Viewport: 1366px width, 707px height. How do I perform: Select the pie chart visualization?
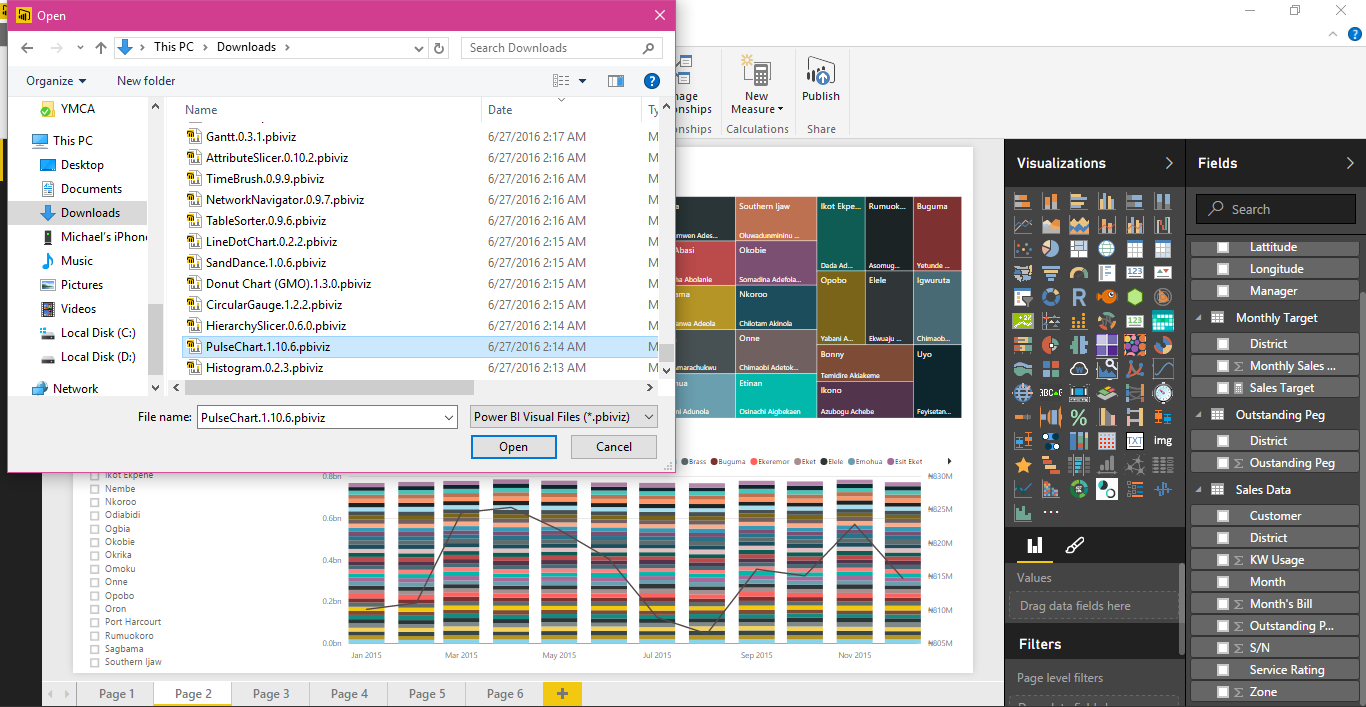tap(1051, 249)
